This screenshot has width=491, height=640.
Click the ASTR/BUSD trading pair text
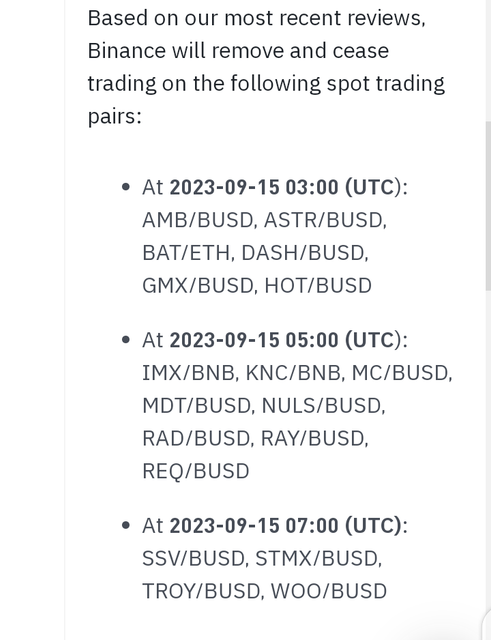click(x=324, y=220)
